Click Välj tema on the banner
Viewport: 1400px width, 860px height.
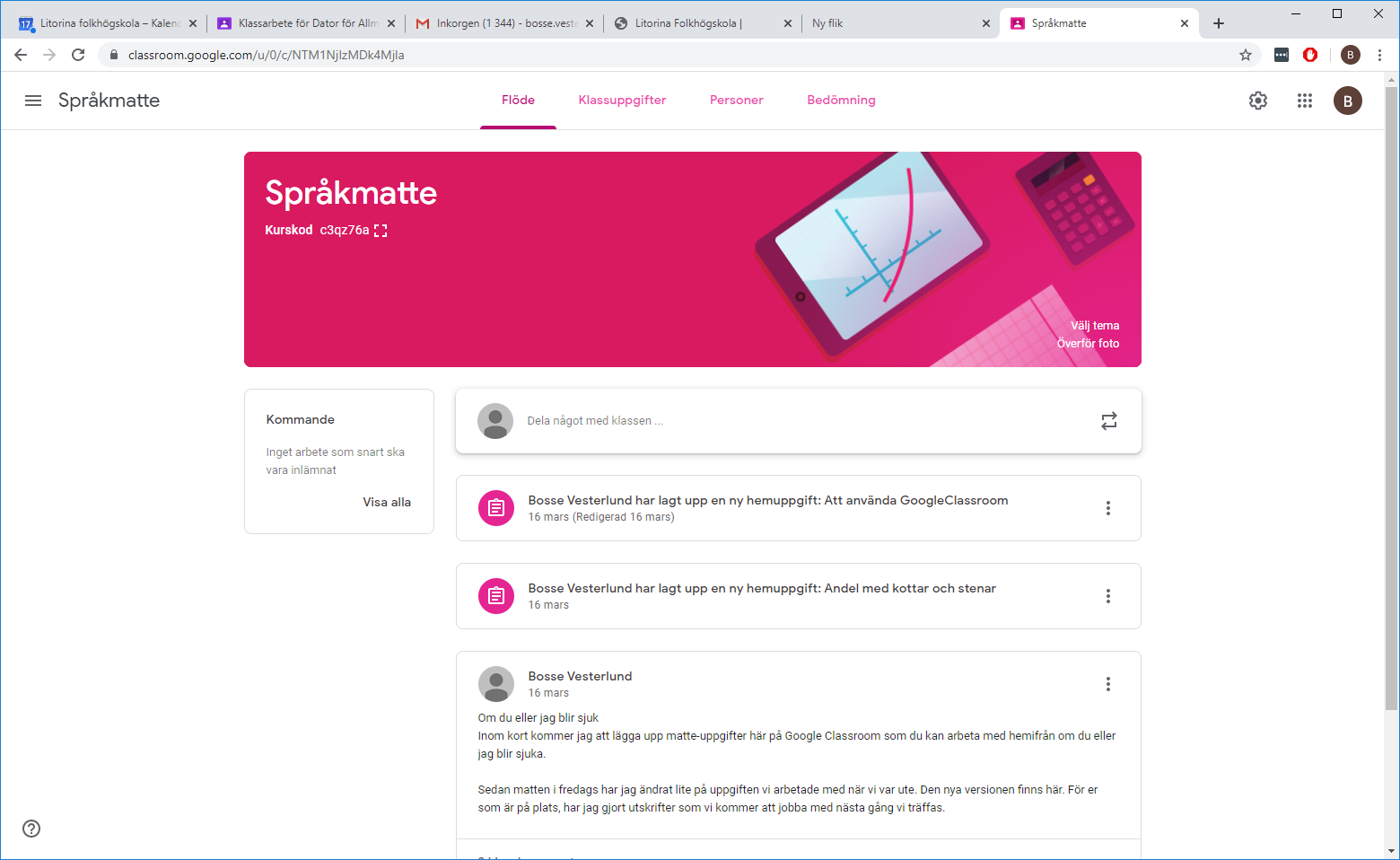(1094, 326)
